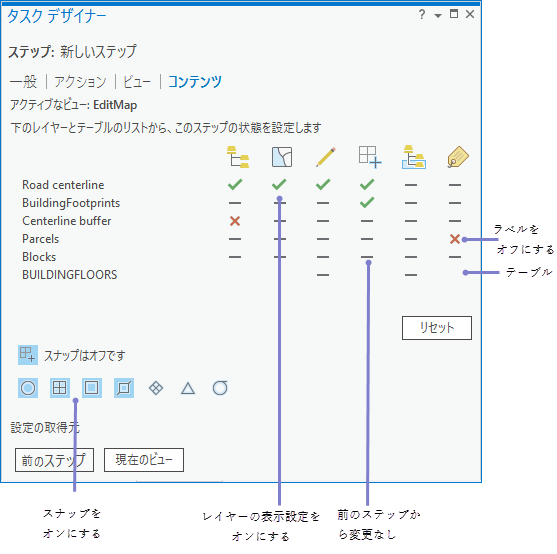Toggle Road centerline editable check
This screenshot has width=557, height=554.
coord(323,185)
